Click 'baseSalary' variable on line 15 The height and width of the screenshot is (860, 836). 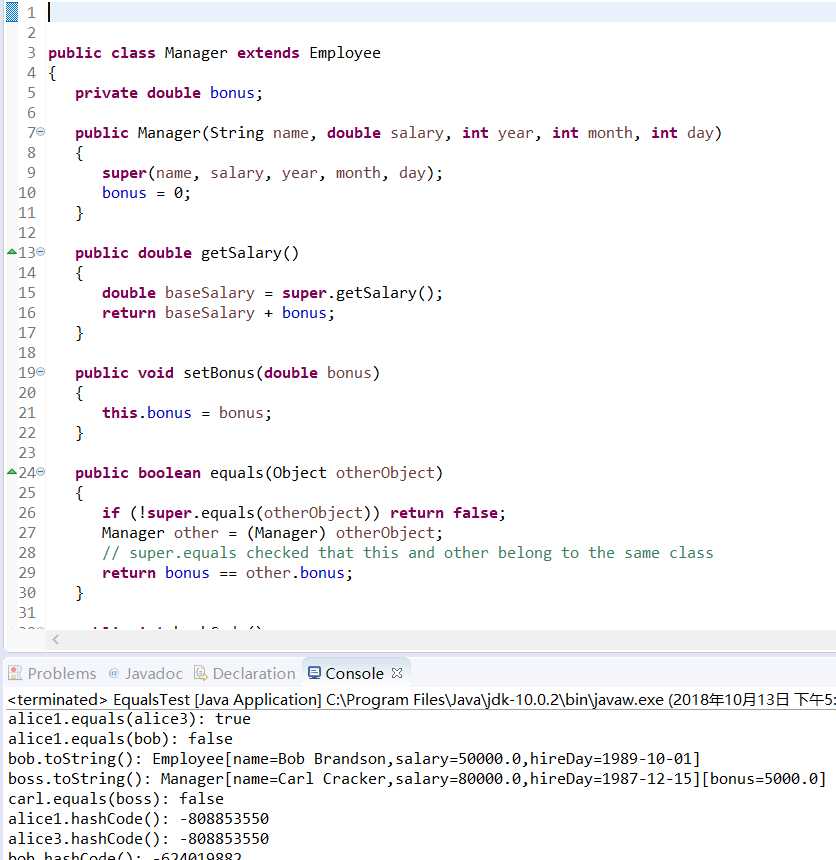tap(210, 293)
